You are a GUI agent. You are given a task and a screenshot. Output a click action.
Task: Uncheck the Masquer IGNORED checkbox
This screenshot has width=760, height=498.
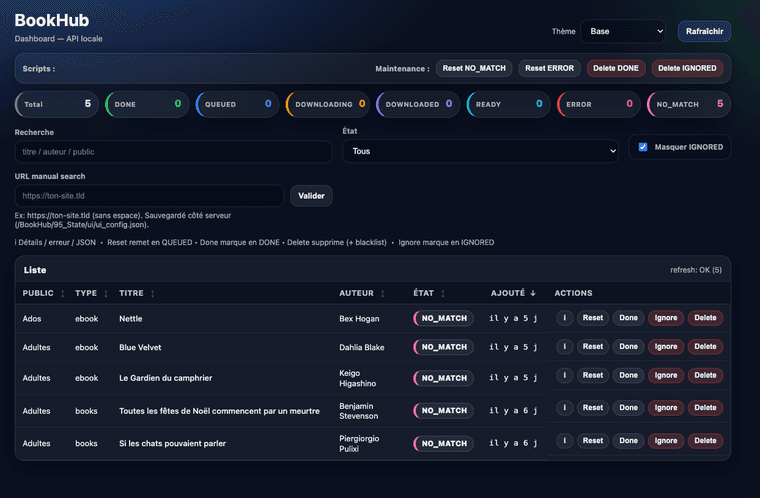point(643,147)
